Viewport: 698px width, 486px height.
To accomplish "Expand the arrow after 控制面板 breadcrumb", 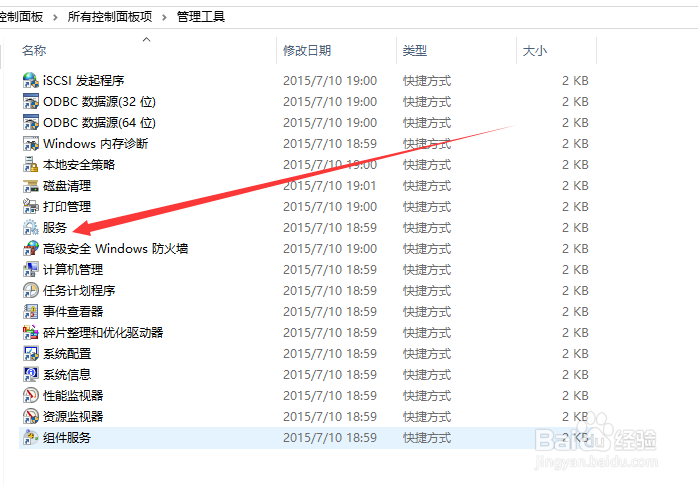I will click(55, 17).
